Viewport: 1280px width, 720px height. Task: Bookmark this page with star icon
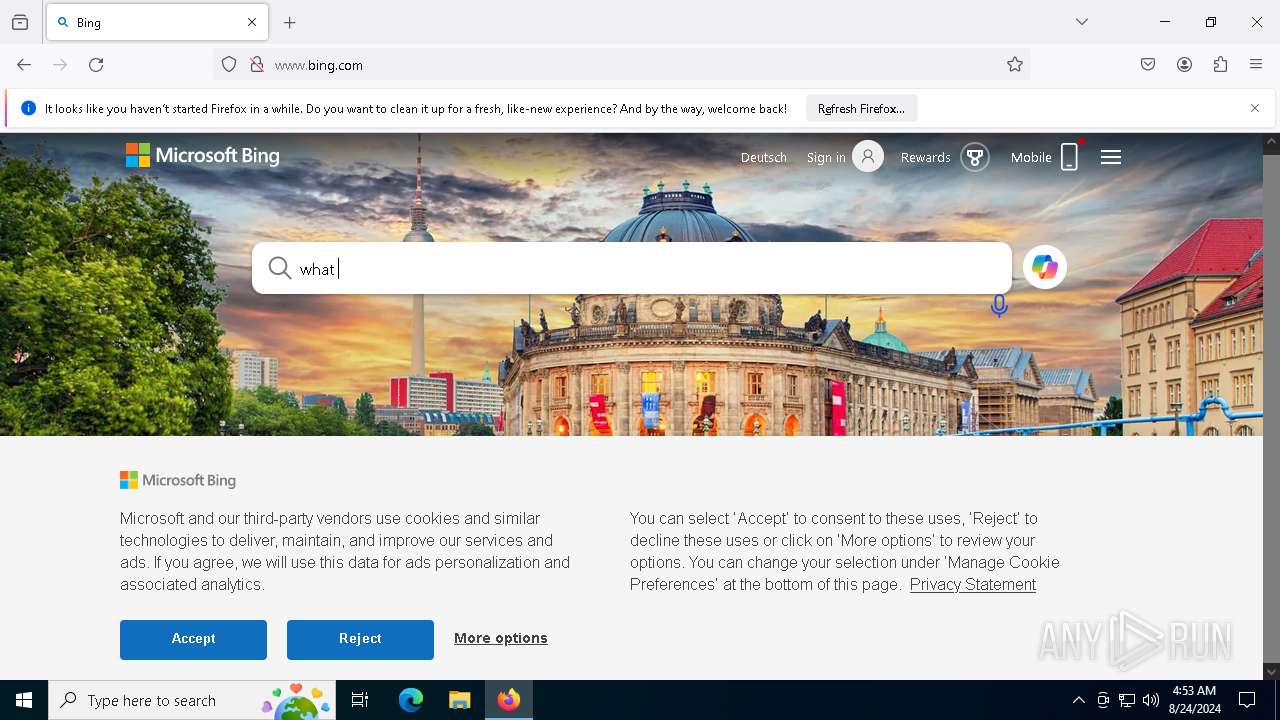coord(1015,65)
